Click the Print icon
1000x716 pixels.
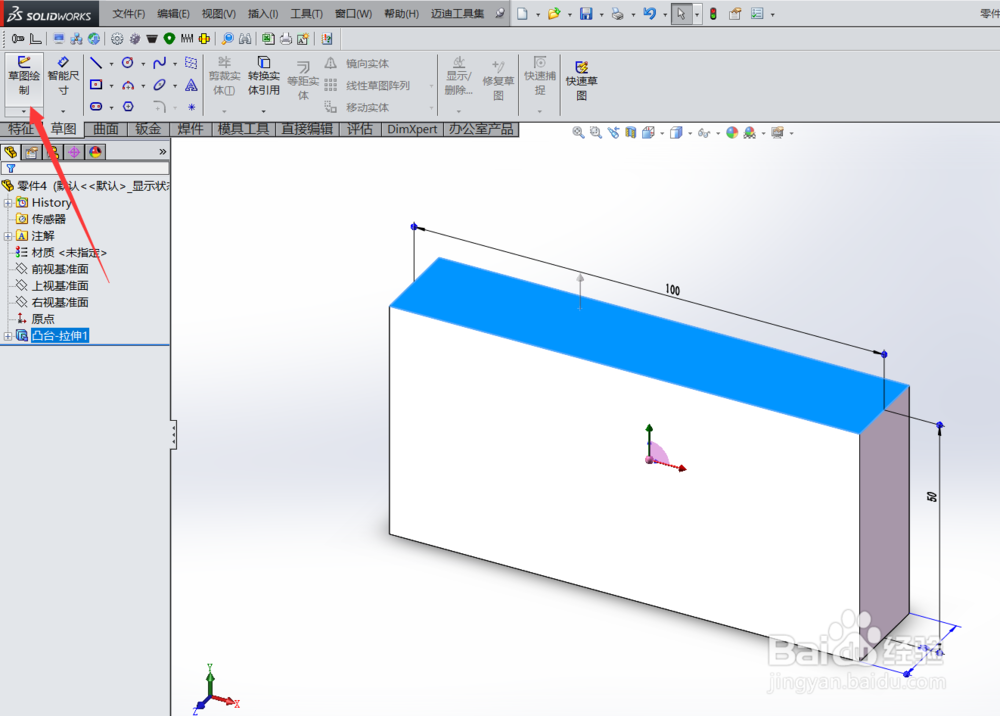[x=617, y=13]
